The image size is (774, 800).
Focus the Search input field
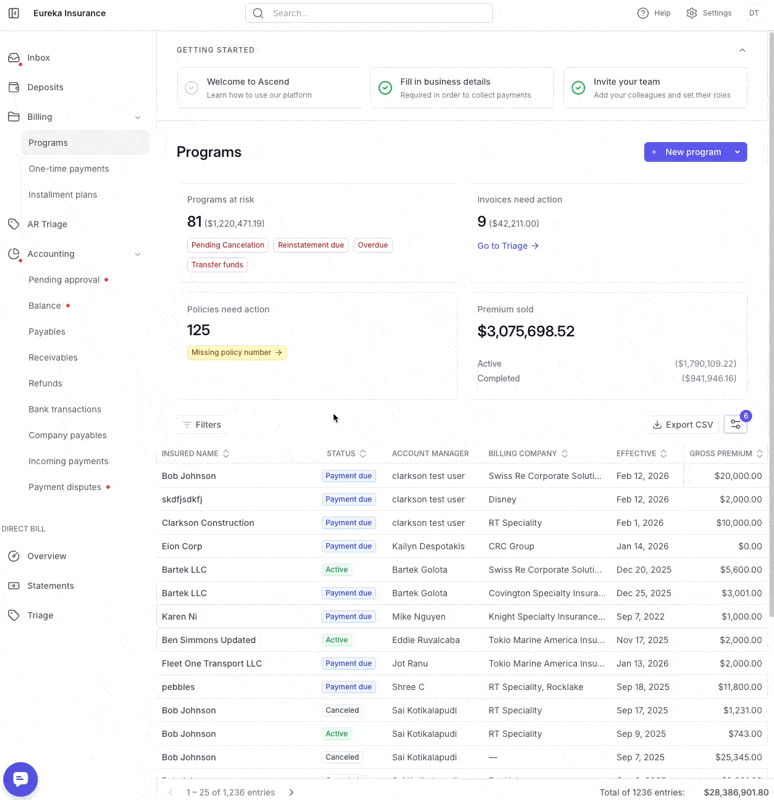(369, 13)
